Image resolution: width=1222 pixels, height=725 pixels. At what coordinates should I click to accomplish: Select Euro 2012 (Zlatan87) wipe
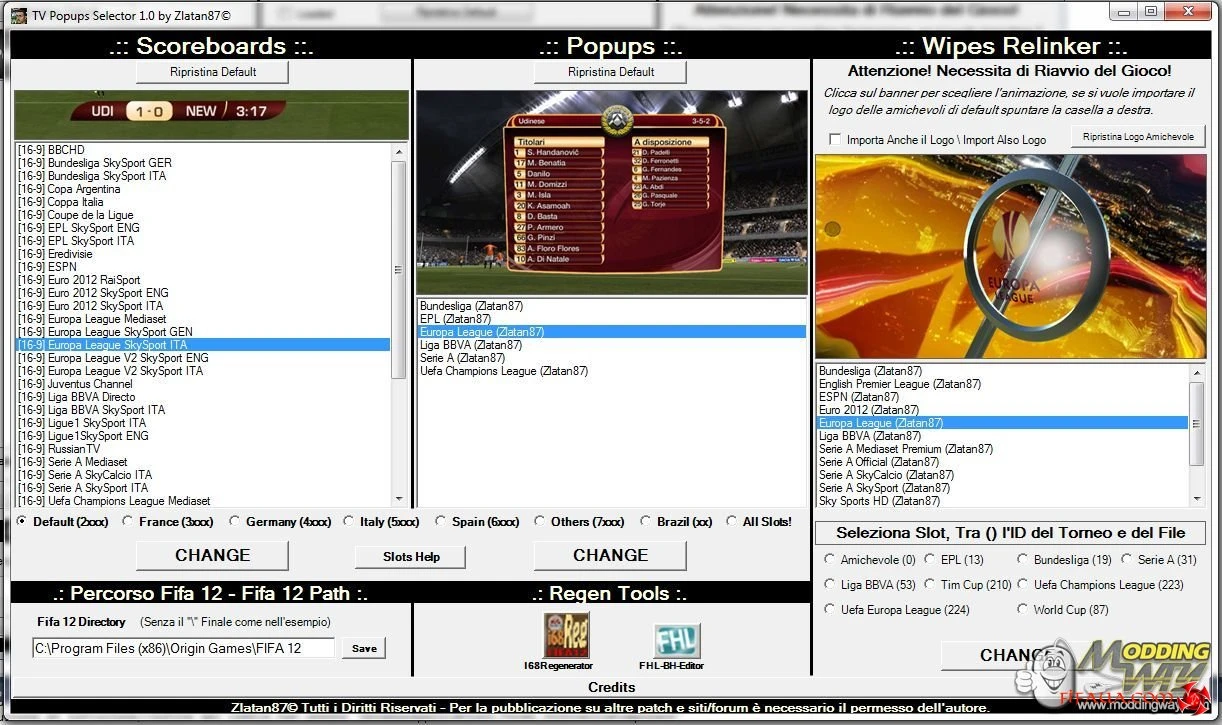pyautogui.click(x=1003, y=410)
